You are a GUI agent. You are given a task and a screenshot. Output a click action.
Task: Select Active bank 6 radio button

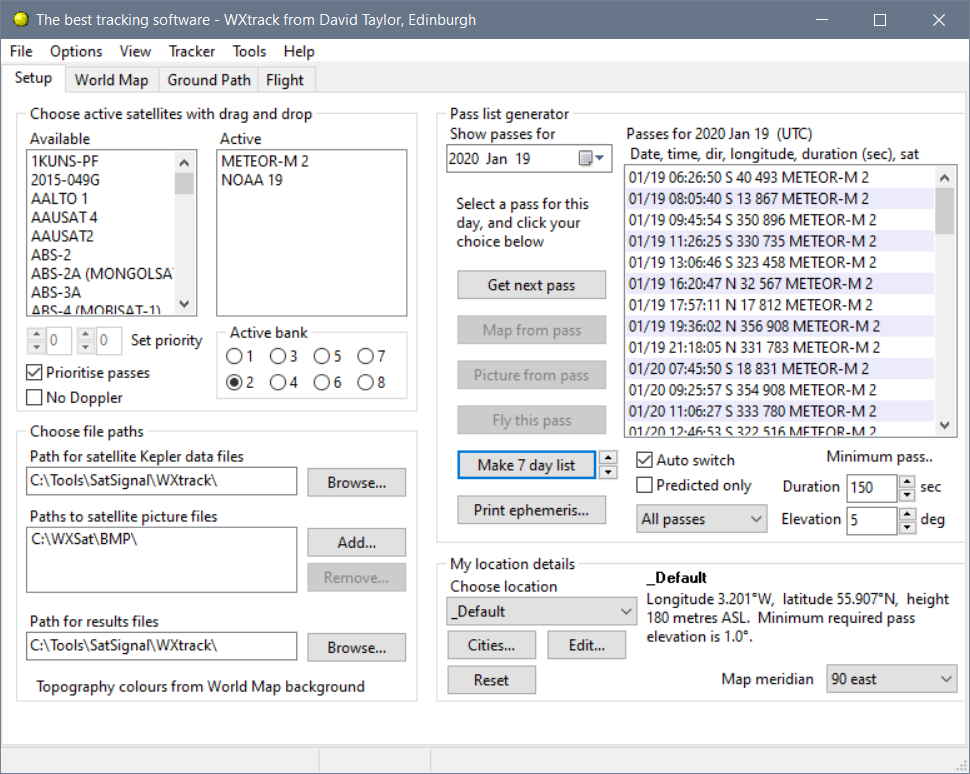click(322, 382)
